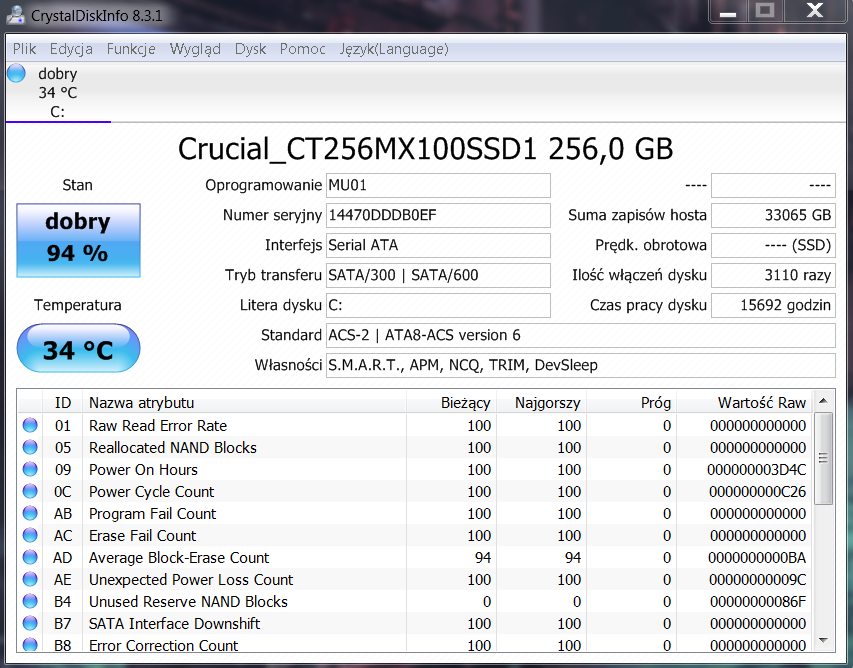Click the attribute list scrollbar thumb

pyautogui.click(x=823, y=458)
